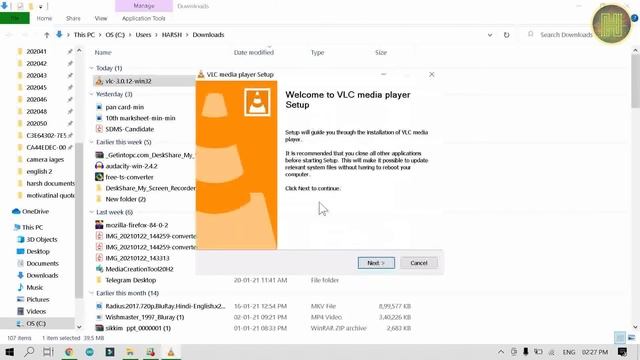This screenshot has height=360, width=640.
Task: Select the audacity-win-2.4.2 installer
Action: (x=131, y=166)
